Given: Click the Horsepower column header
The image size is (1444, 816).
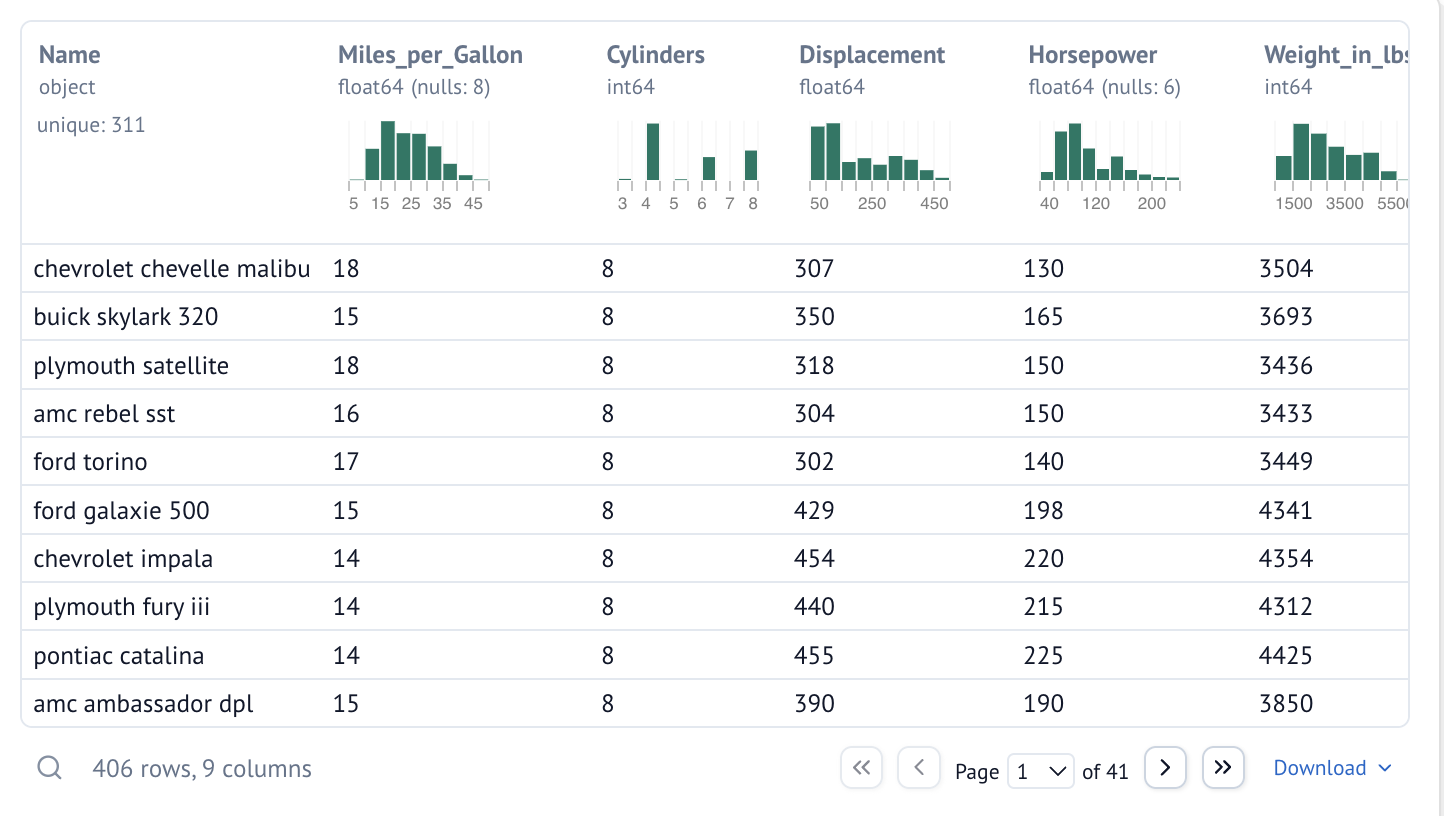Looking at the screenshot, I should pos(1092,55).
